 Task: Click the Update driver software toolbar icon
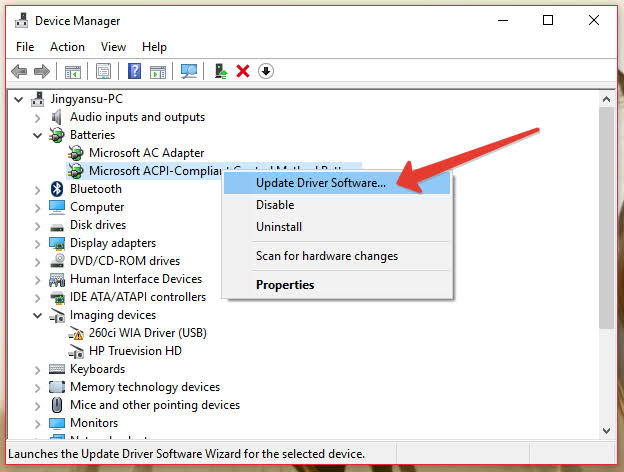pos(220,71)
